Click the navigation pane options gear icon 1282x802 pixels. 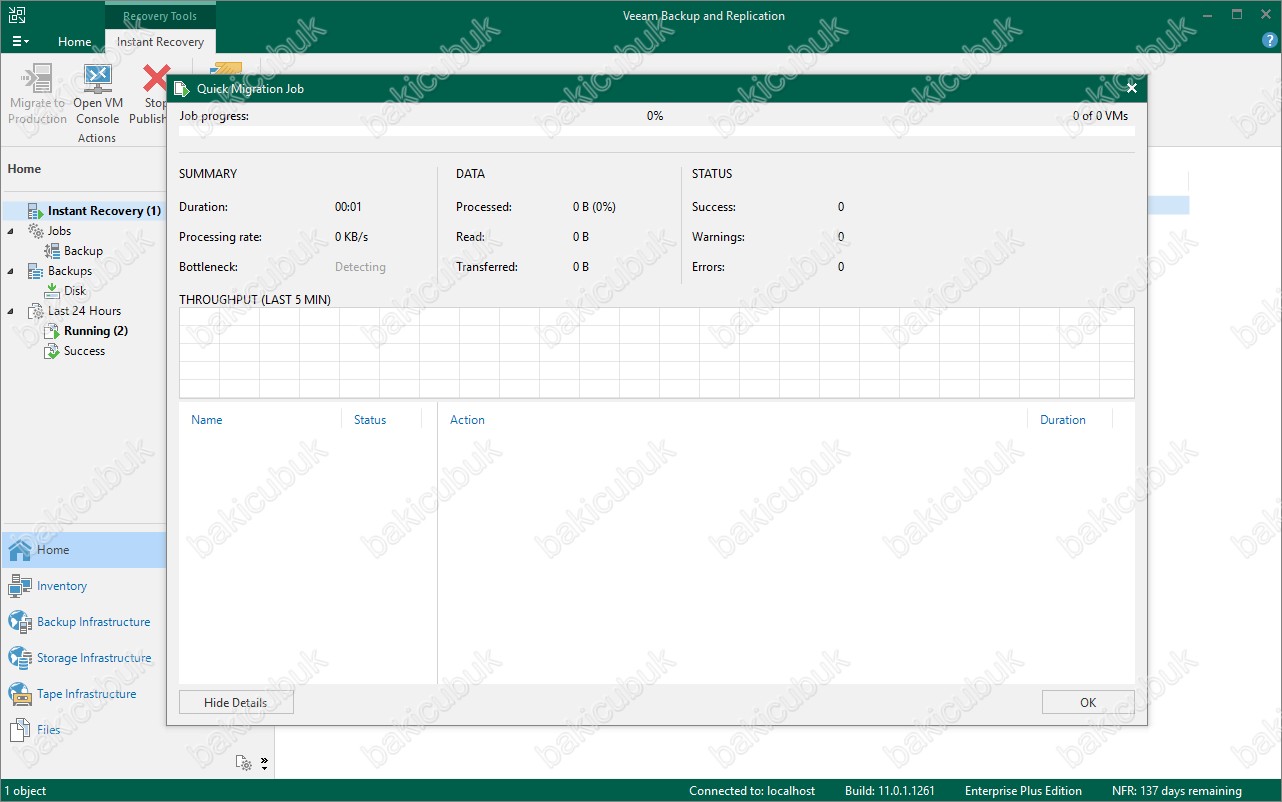(243, 763)
